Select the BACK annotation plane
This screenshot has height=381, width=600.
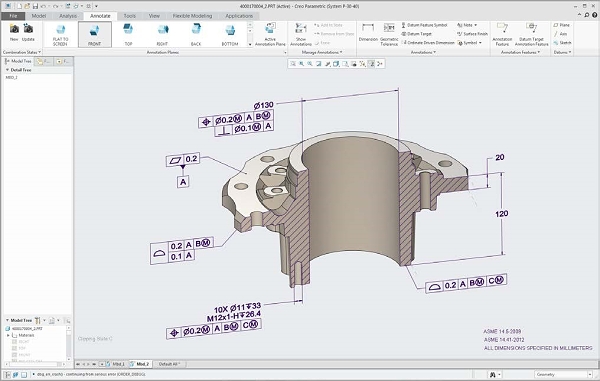[x=196, y=34]
